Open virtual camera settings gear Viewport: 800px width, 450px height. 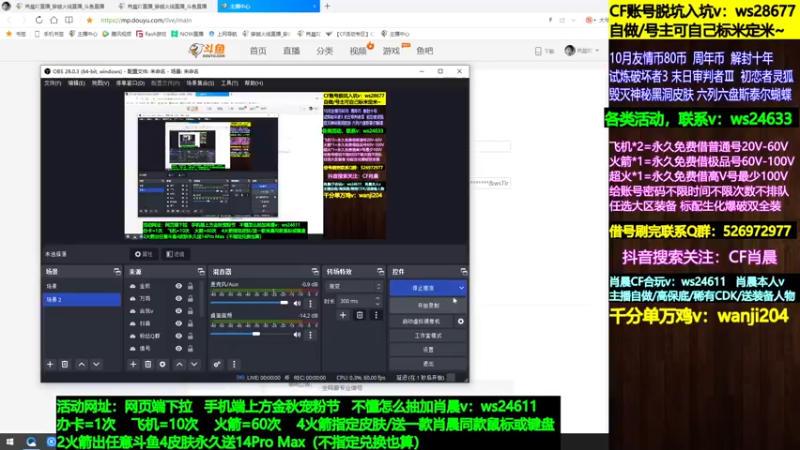coord(461,321)
